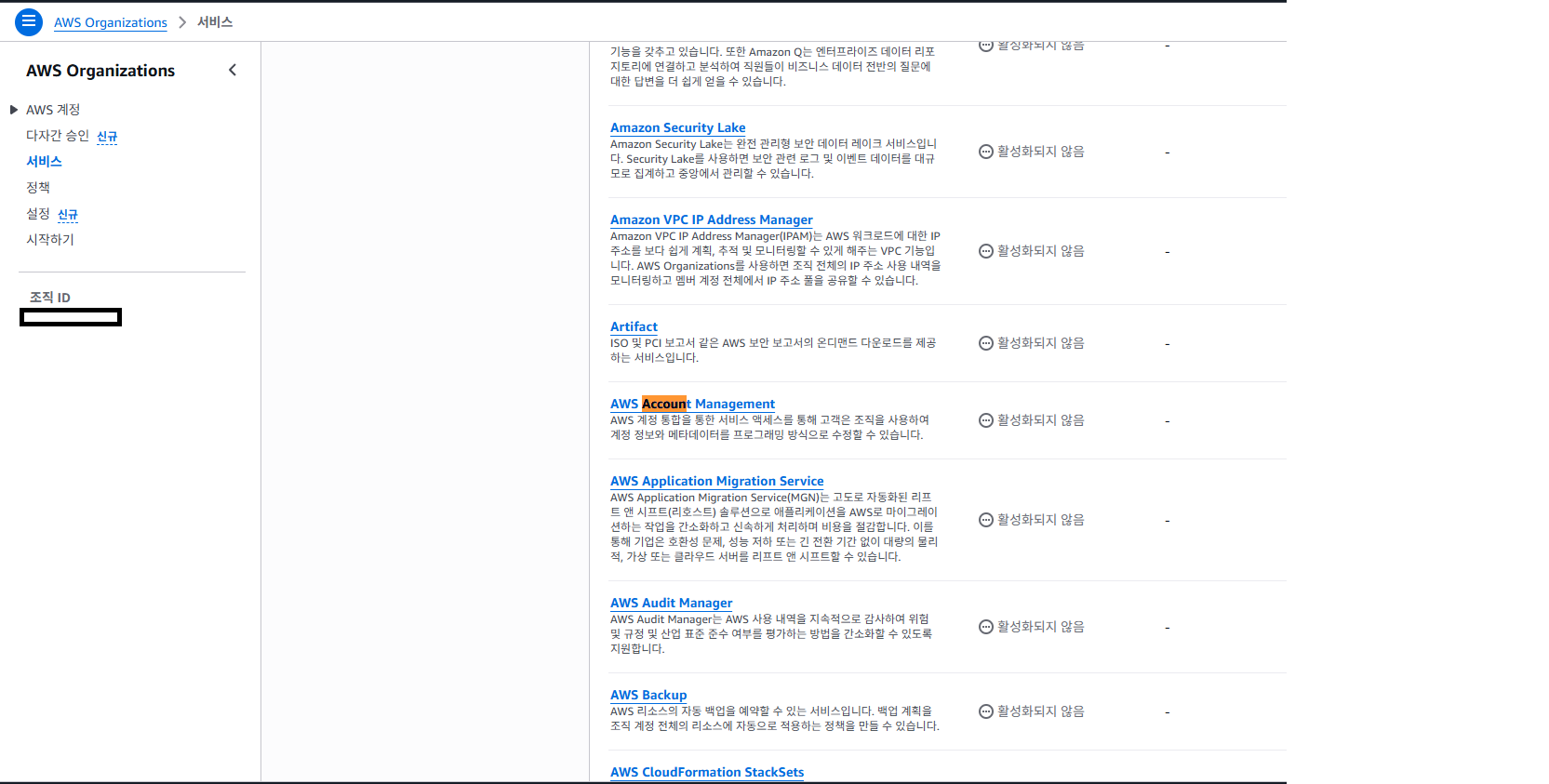The height and width of the screenshot is (784, 1549).
Task: Click the breadcrumb chevron separator icon
Action: (182, 22)
